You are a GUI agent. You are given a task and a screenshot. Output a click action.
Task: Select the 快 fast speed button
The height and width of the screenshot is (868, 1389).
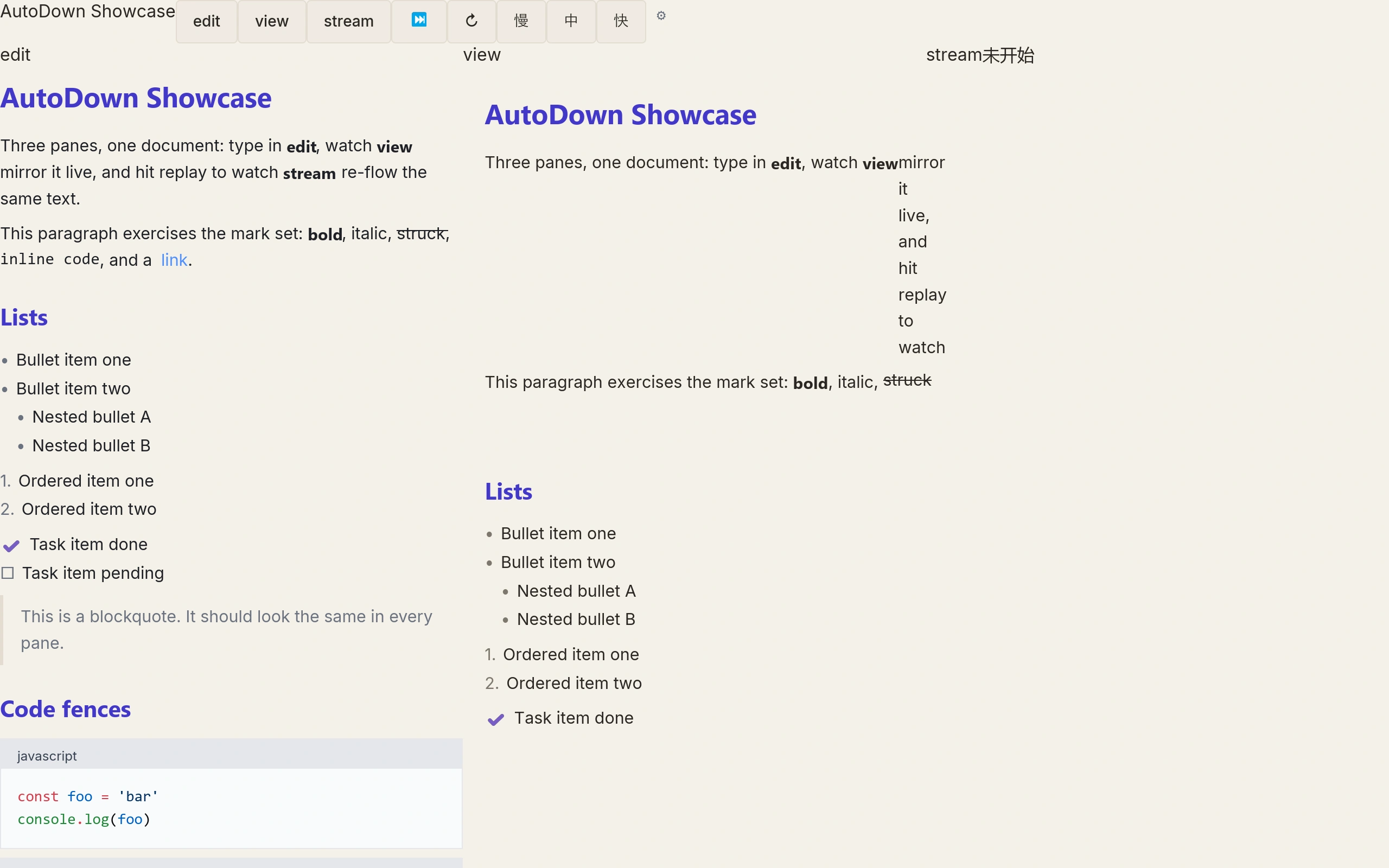point(621,21)
